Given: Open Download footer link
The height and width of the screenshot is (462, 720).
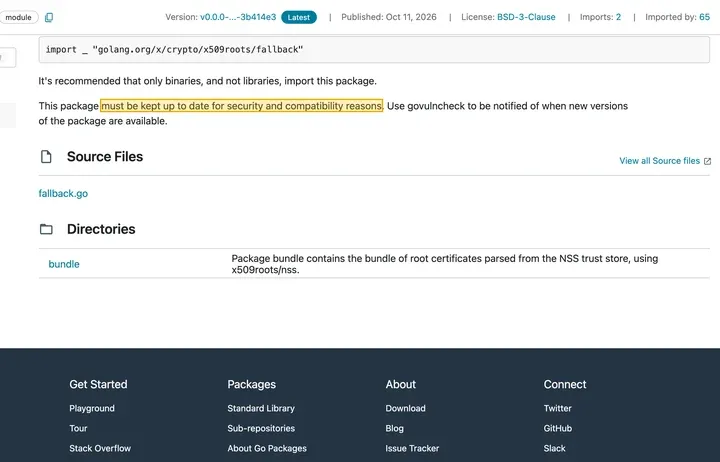Looking at the screenshot, I should tap(405, 408).
